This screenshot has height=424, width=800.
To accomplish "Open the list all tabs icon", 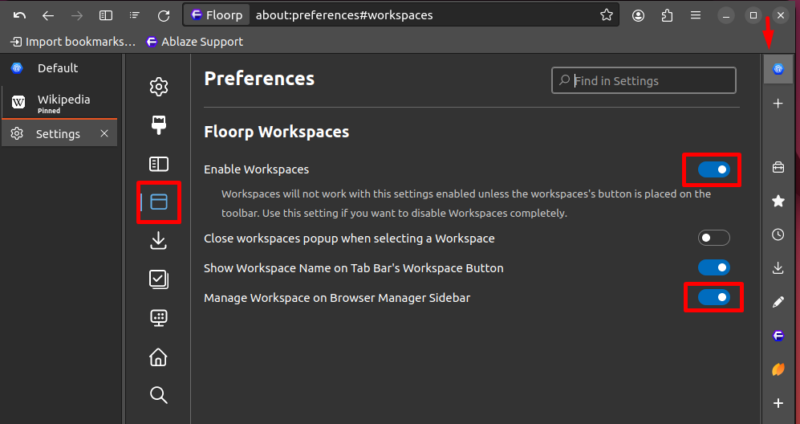I will tap(134, 16).
